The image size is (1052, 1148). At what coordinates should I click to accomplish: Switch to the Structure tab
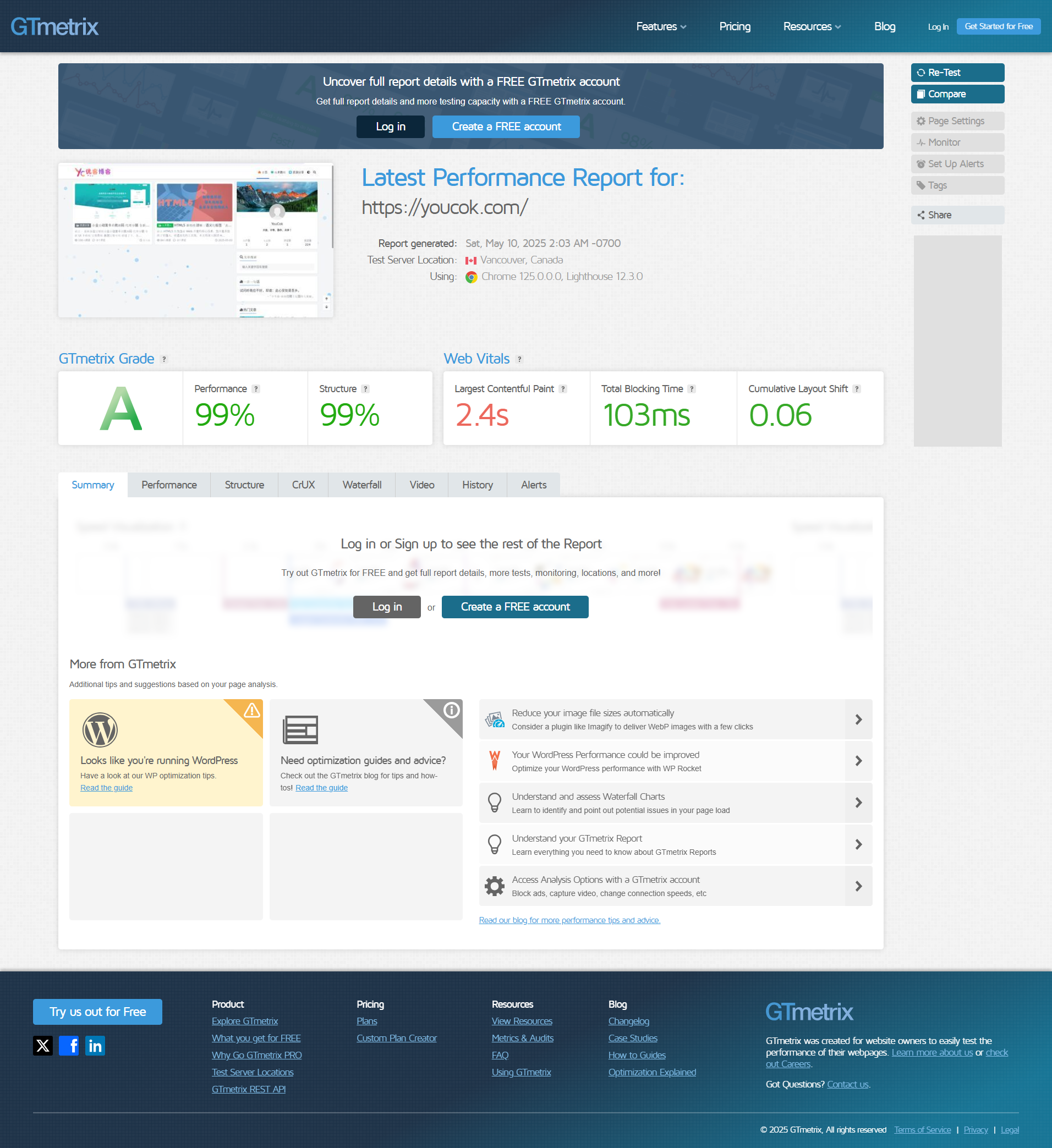tap(244, 485)
